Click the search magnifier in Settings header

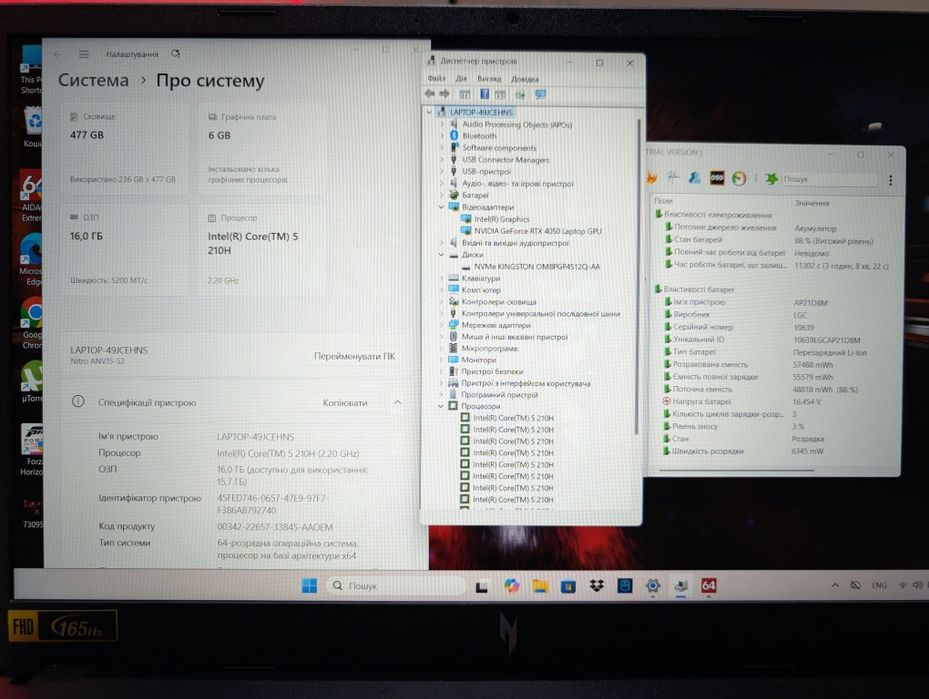tap(176, 54)
